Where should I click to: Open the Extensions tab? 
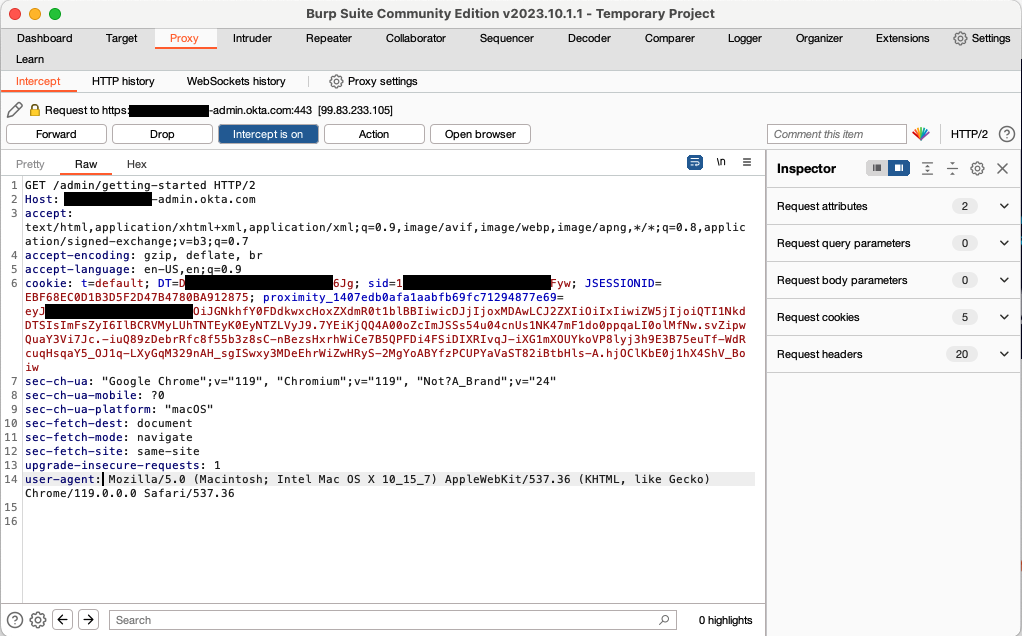[x=902, y=38]
